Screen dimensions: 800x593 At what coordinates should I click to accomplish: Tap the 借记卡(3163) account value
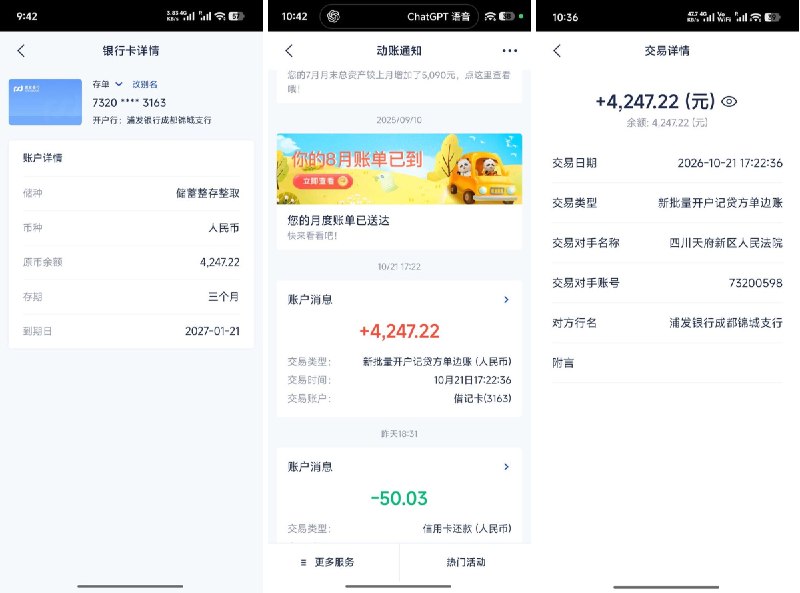[x=482, y=398]
